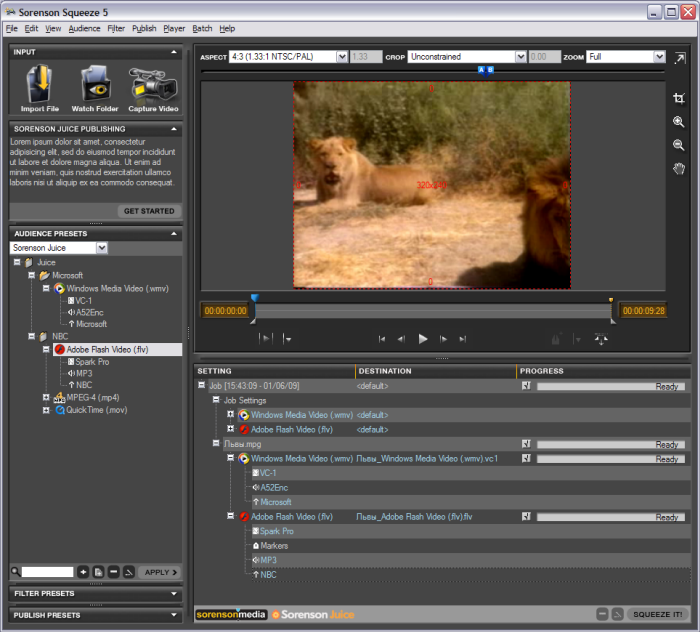Step back one frame

click(401, 339)
